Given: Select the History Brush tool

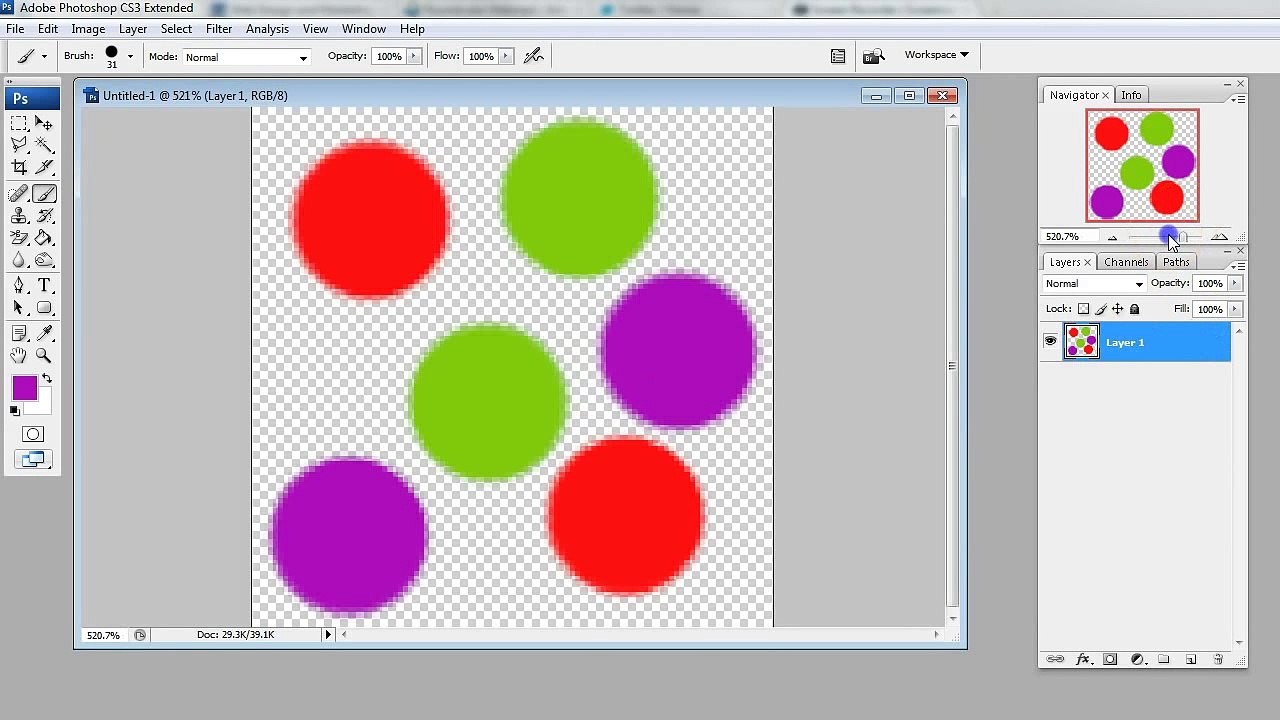Looking at the screenshot, I should (x=44, y=216).
